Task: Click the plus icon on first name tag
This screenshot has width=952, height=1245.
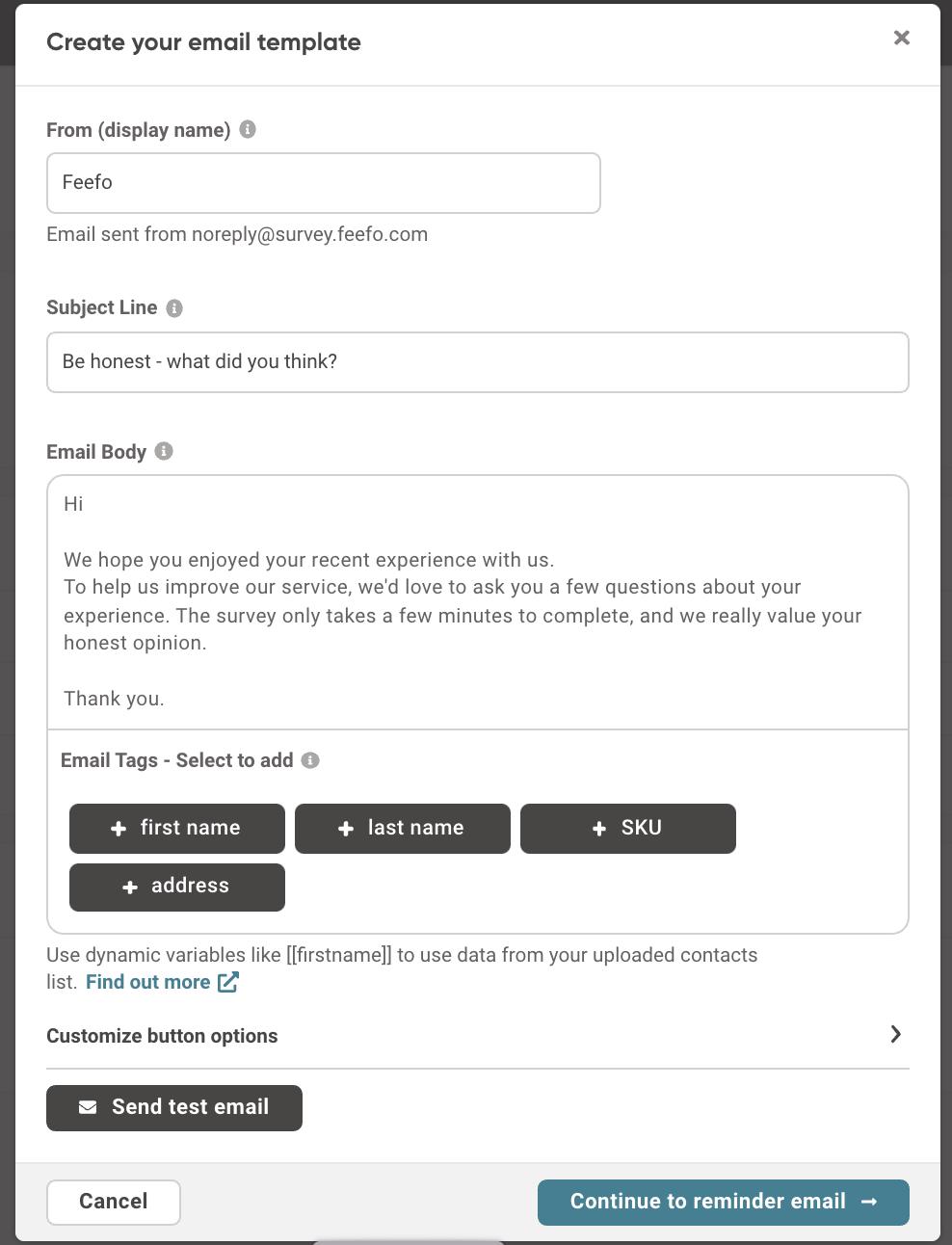Action: coord(119,829)
